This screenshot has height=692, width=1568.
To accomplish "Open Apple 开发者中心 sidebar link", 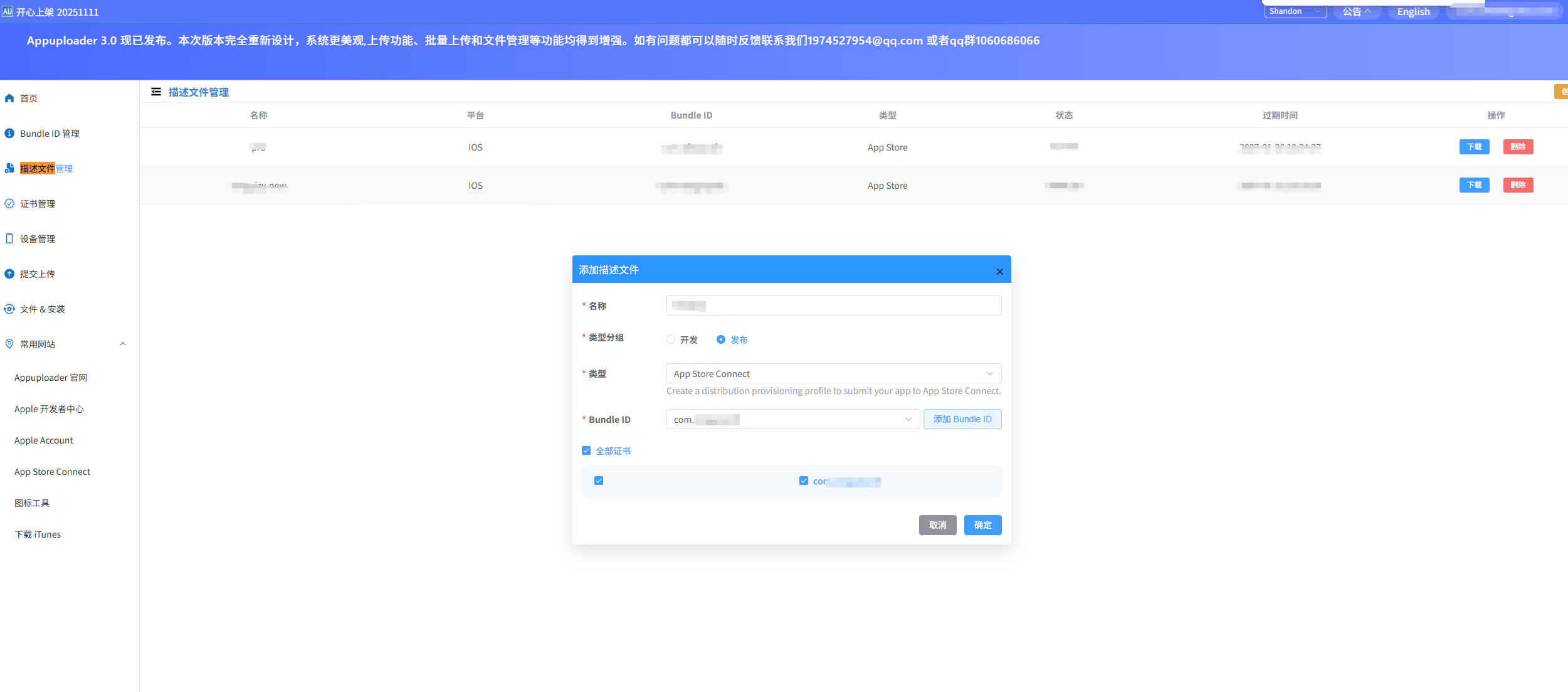I will (x=49, y=409).
